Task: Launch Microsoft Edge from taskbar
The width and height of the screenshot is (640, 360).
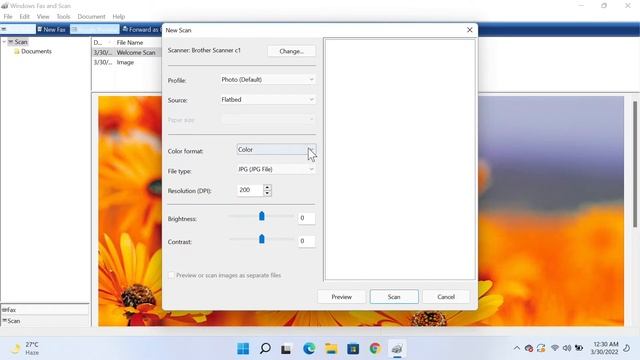Action: point(309,349)
